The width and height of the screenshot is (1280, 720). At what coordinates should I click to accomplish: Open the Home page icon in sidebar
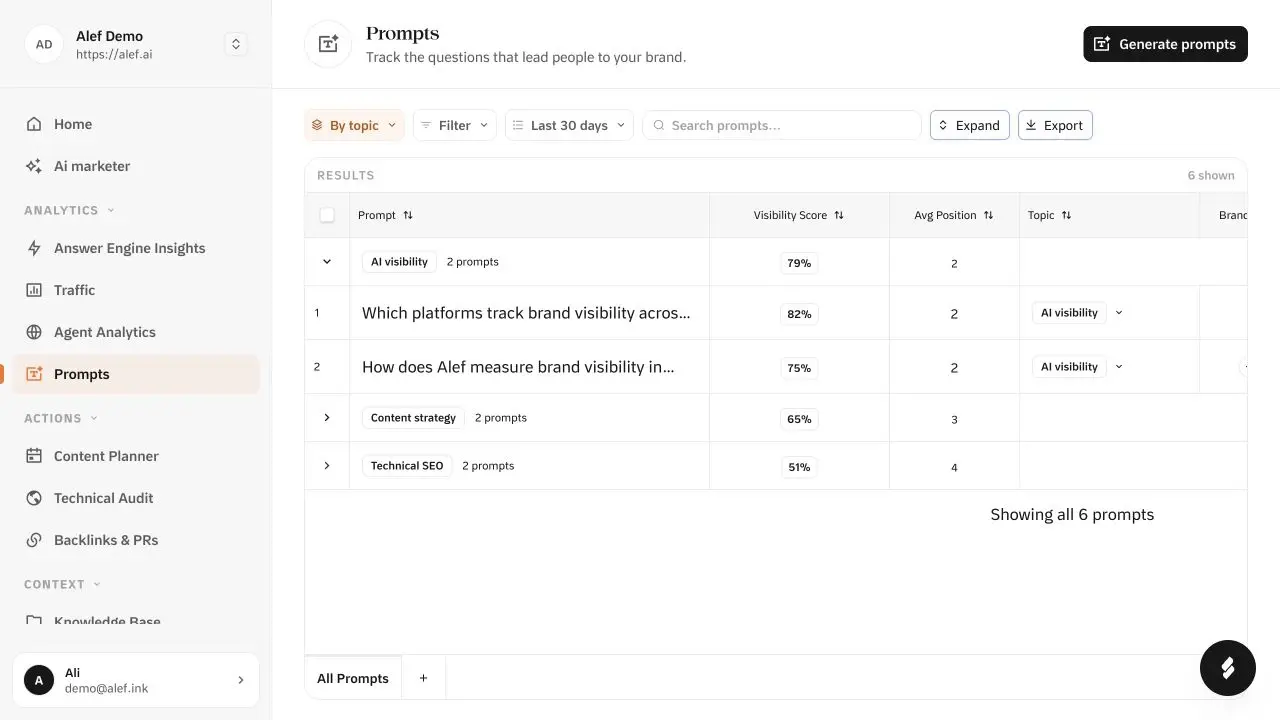(x=34, y=124)
